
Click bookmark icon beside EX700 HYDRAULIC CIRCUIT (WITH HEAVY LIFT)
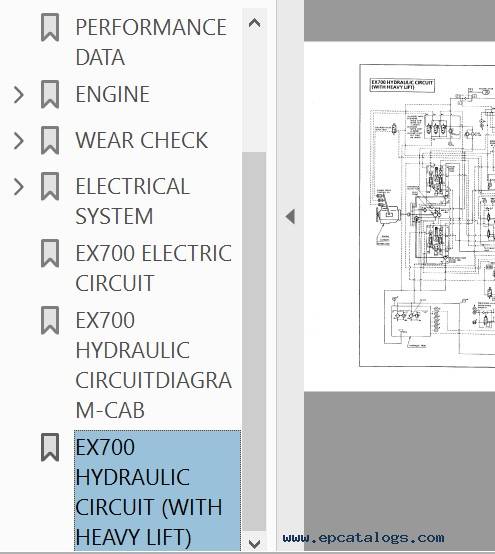50,447
